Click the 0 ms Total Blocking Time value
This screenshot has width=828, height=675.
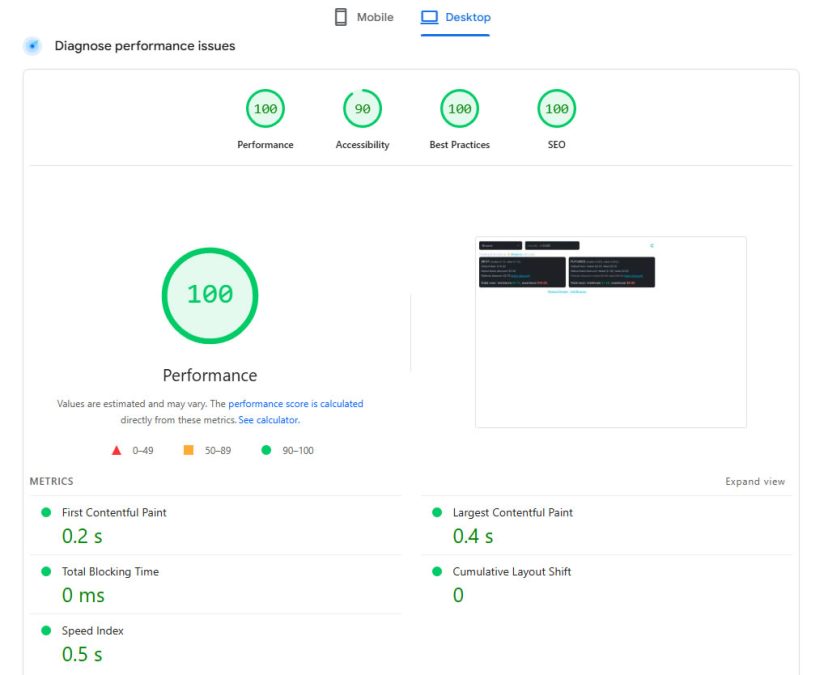point(83,595)
